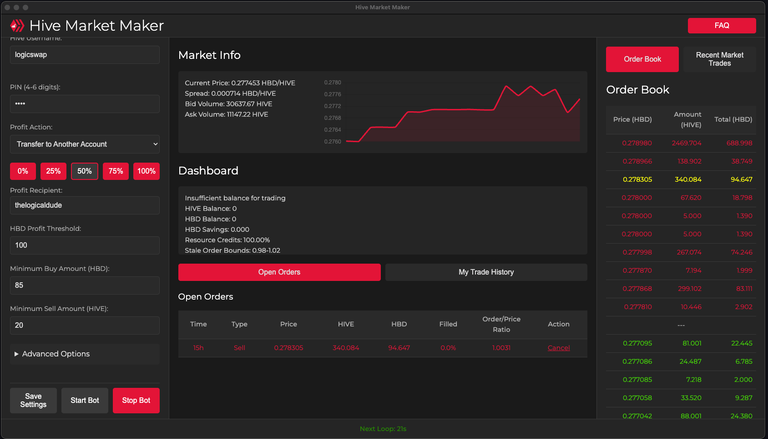768x439 pixels.
Task: Edit the Minimum Buy Amount field 85
Action: click(x=85, y=285)
